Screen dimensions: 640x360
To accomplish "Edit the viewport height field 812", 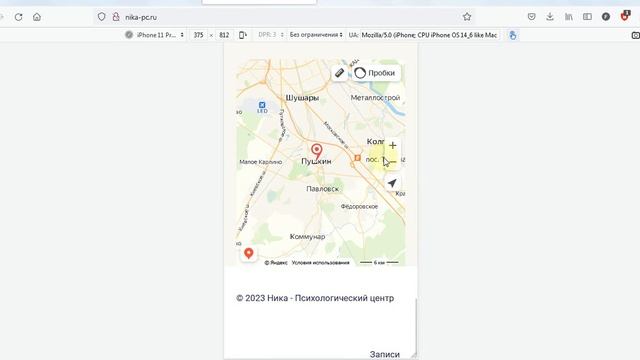I will 224,35.
